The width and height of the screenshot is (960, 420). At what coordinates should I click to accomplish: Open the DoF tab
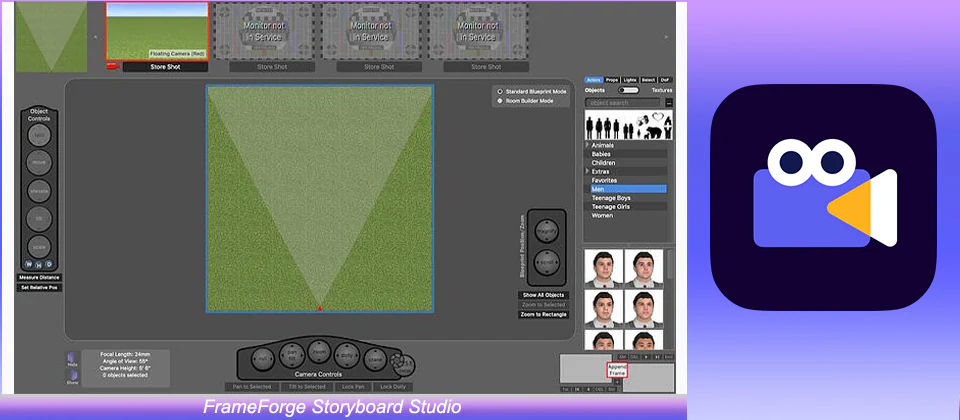tap(665, 80)
